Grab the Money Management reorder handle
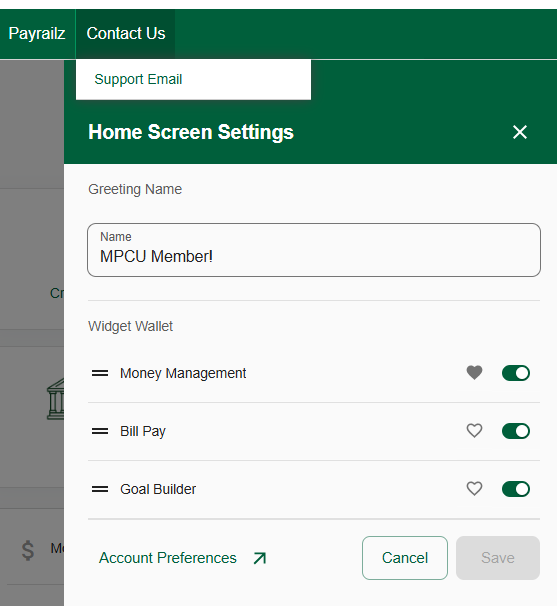This screenshot has height=606, width=557. tap(100, 373)
